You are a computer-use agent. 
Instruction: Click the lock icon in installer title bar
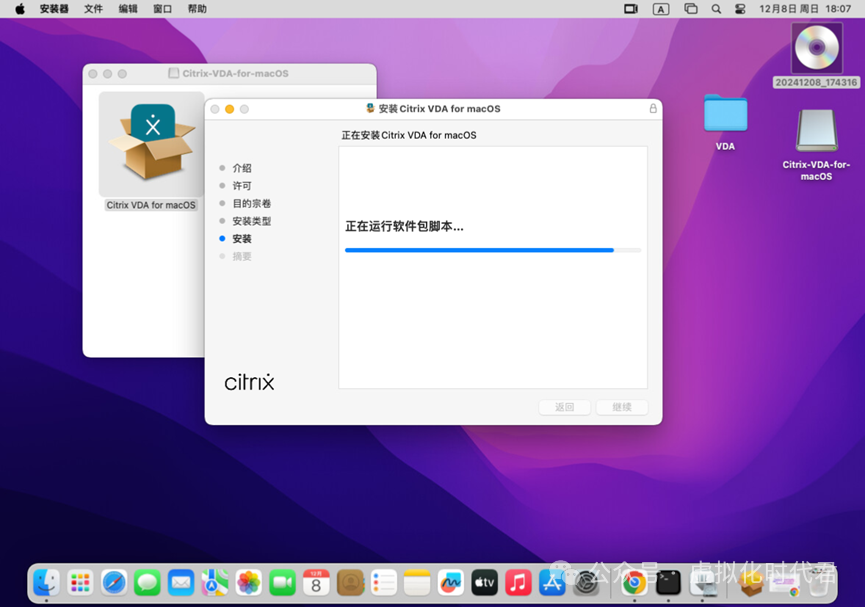pos(653,109)
